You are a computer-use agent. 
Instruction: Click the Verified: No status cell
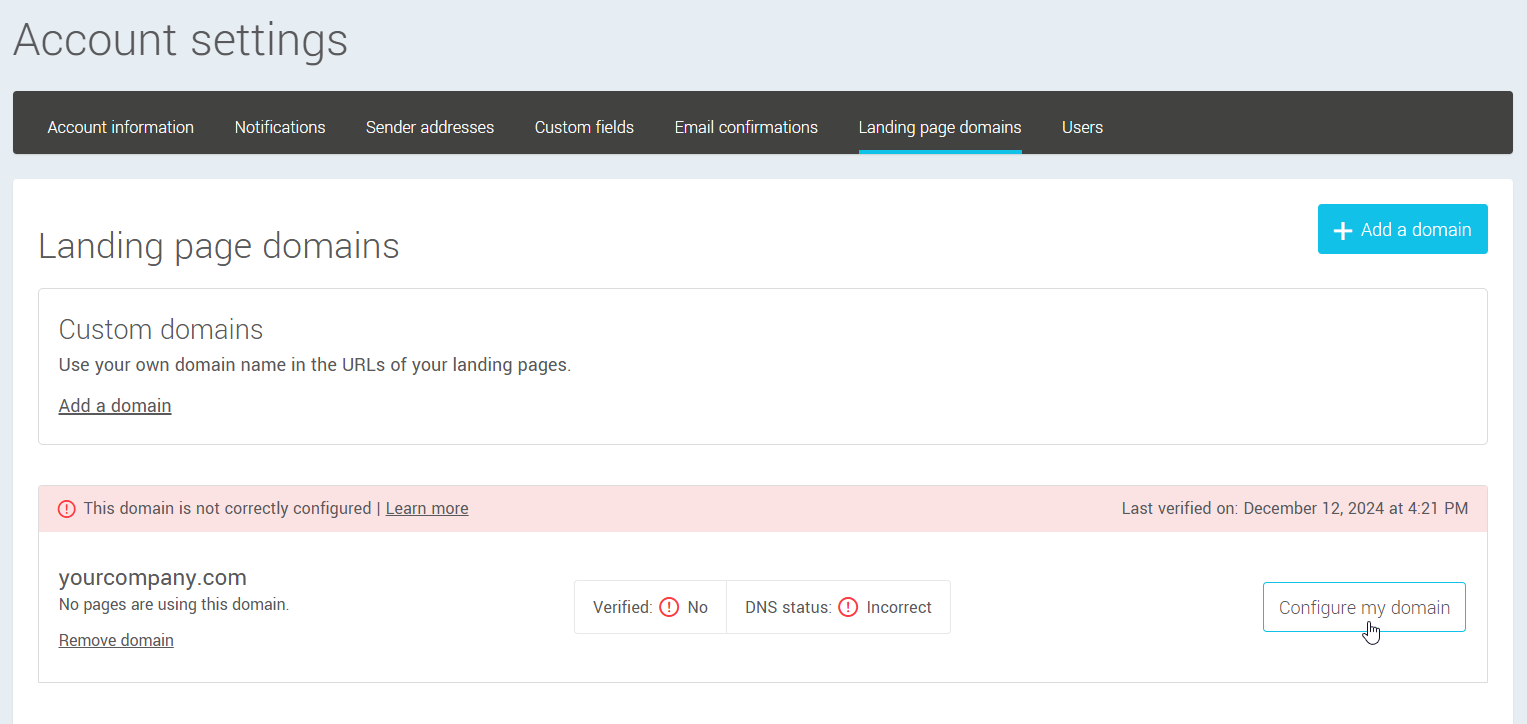click(x=650, y=607)
